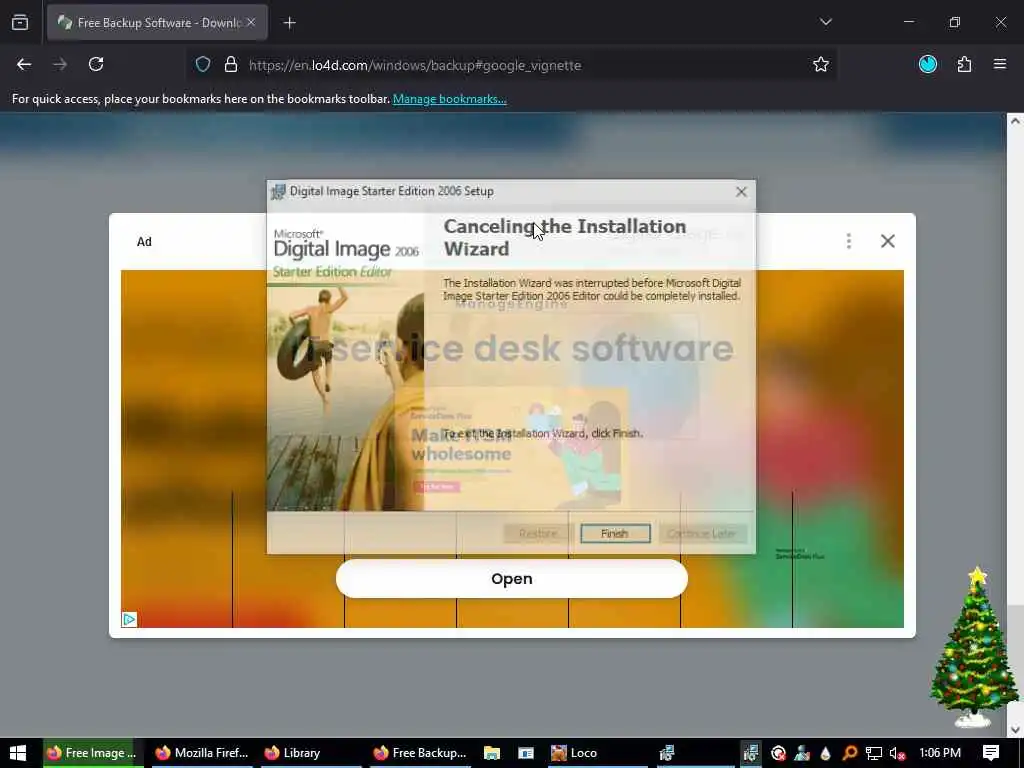Viewport: 1024px width, 768px height.
Task: Click the installer icon next to Loco
Action: pyautogui.click(x=667, y=752)
